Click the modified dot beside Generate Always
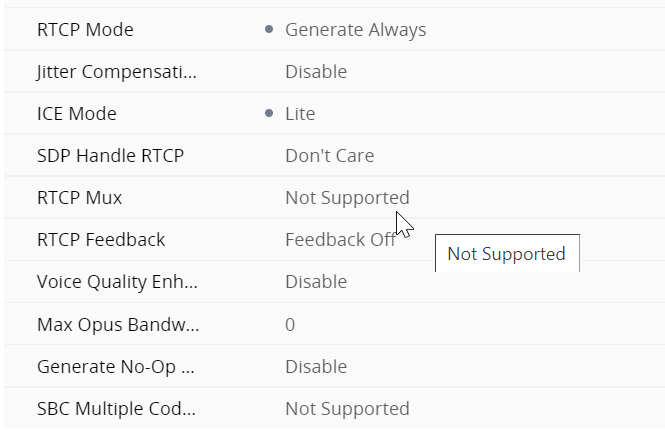 pos(269,30)
